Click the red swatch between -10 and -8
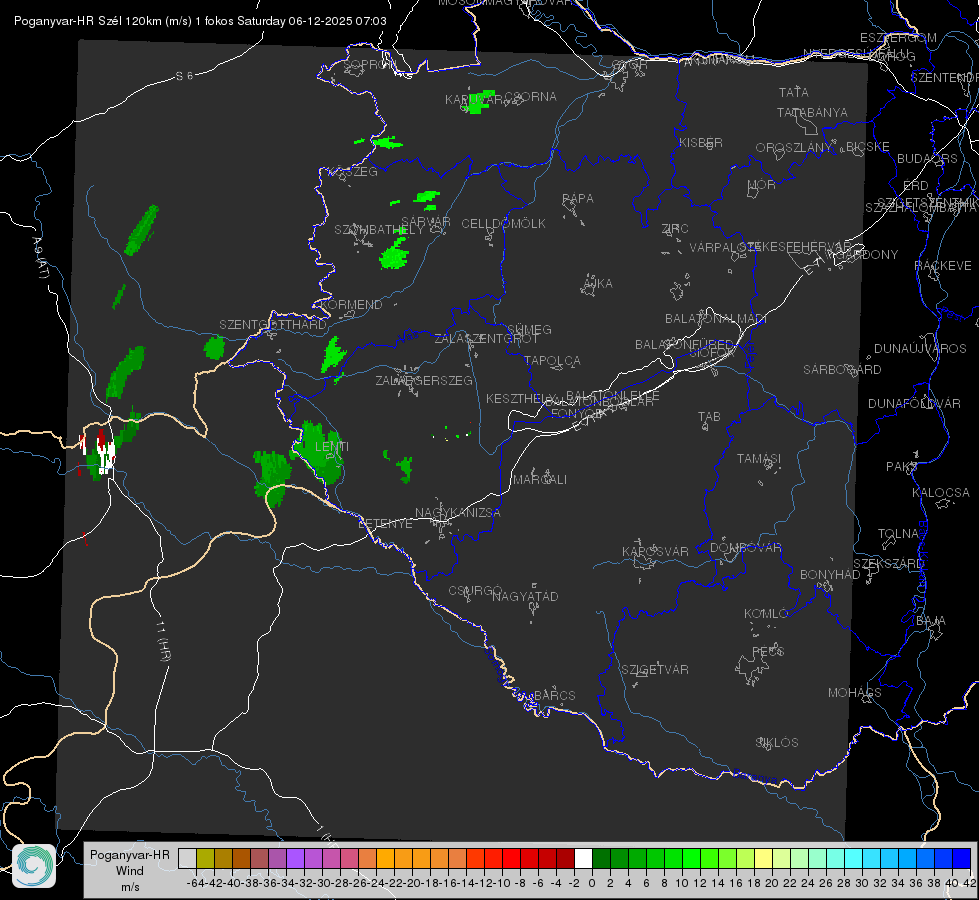The width and height of the screenshot is (979, 900). 511,858
